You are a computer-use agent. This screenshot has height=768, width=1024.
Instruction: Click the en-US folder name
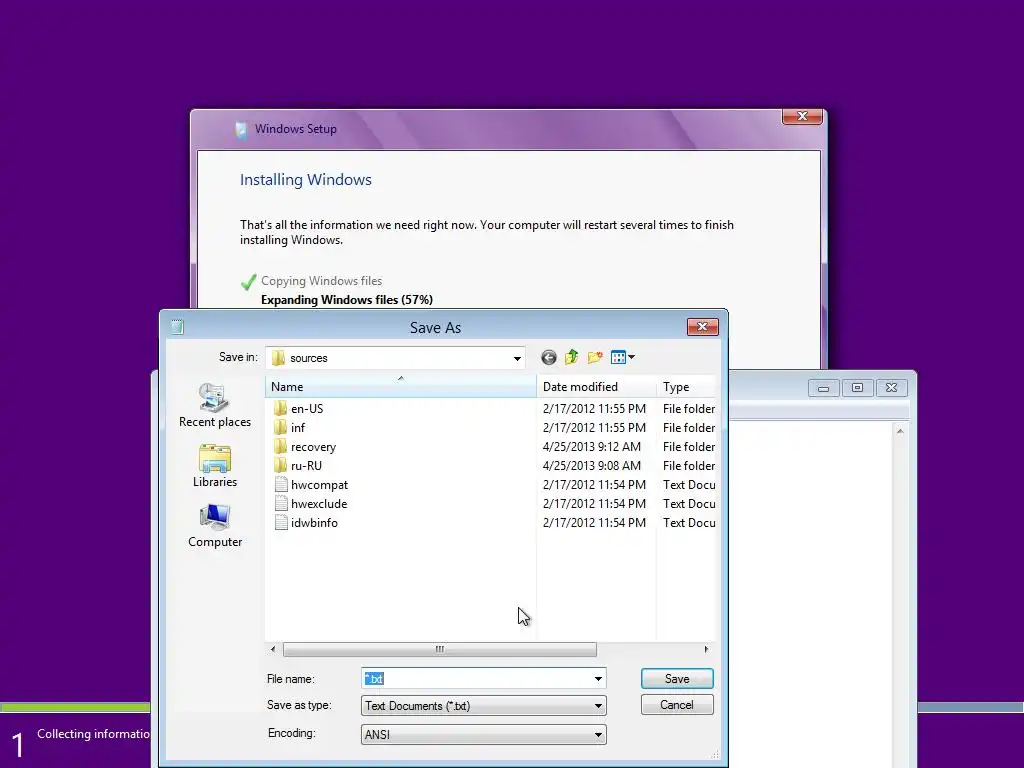coord(307,409)
